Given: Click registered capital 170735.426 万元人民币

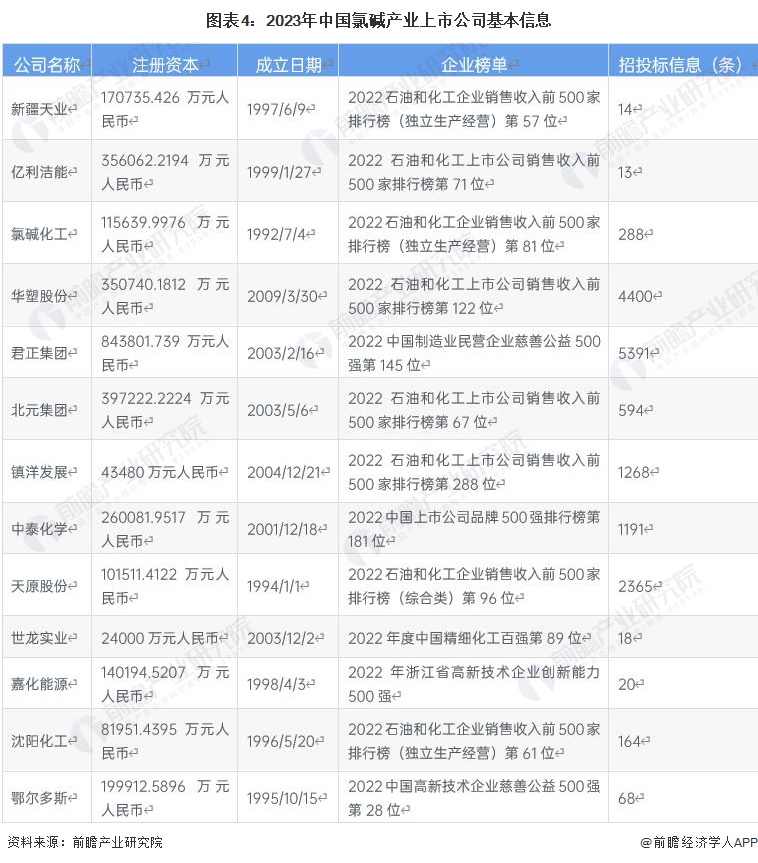Looking at the screenshot, I should 165,109.
